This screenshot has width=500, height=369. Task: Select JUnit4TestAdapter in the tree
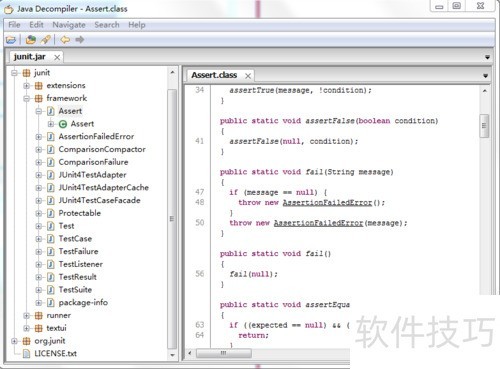pyautogui.click(x=92, y=175)
